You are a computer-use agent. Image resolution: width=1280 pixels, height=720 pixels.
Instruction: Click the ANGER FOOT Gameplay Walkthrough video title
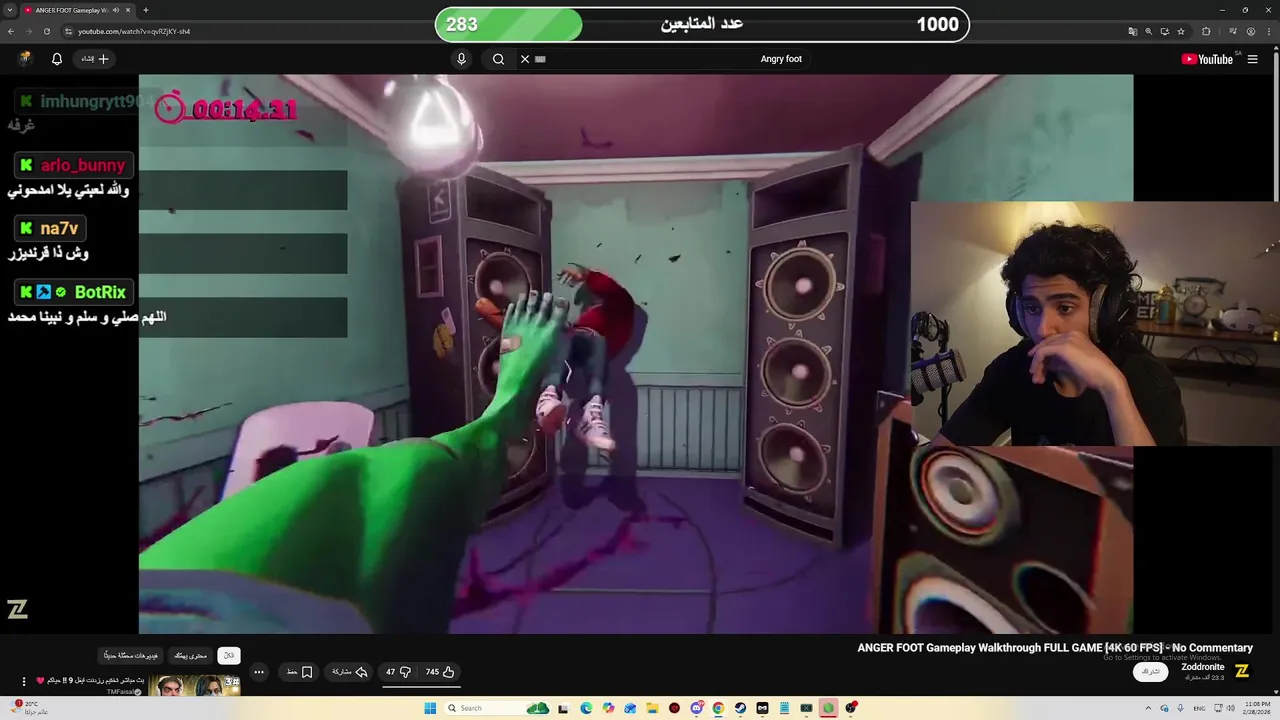click(1055, 648)
